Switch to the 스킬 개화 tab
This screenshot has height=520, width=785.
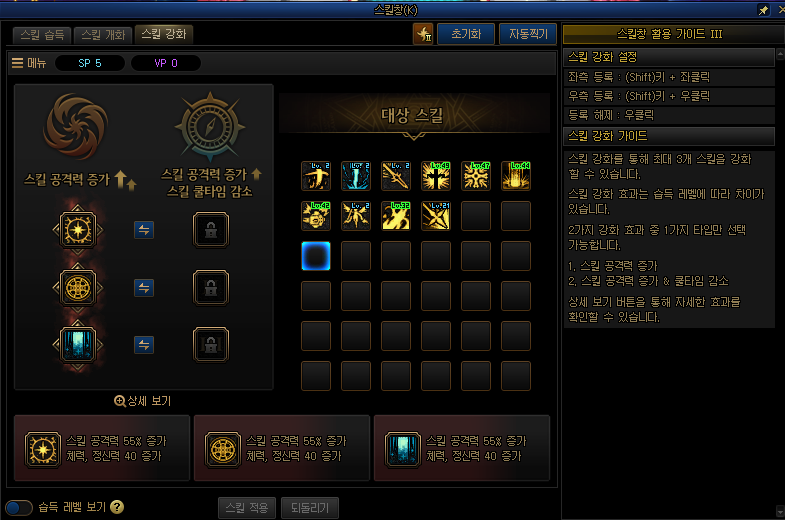pyautogui.click(x=103, y=35)
